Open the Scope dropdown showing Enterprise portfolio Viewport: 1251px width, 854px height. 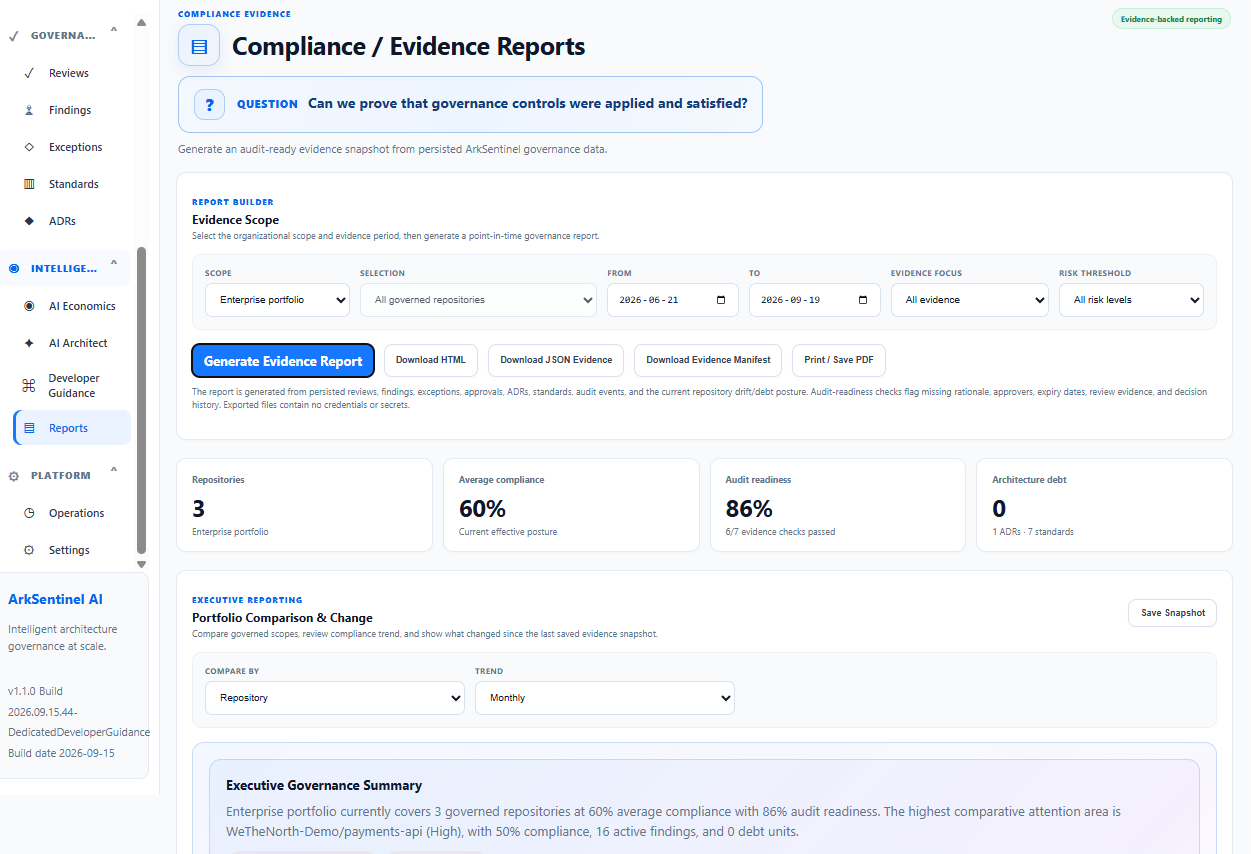tap(277, 300)
